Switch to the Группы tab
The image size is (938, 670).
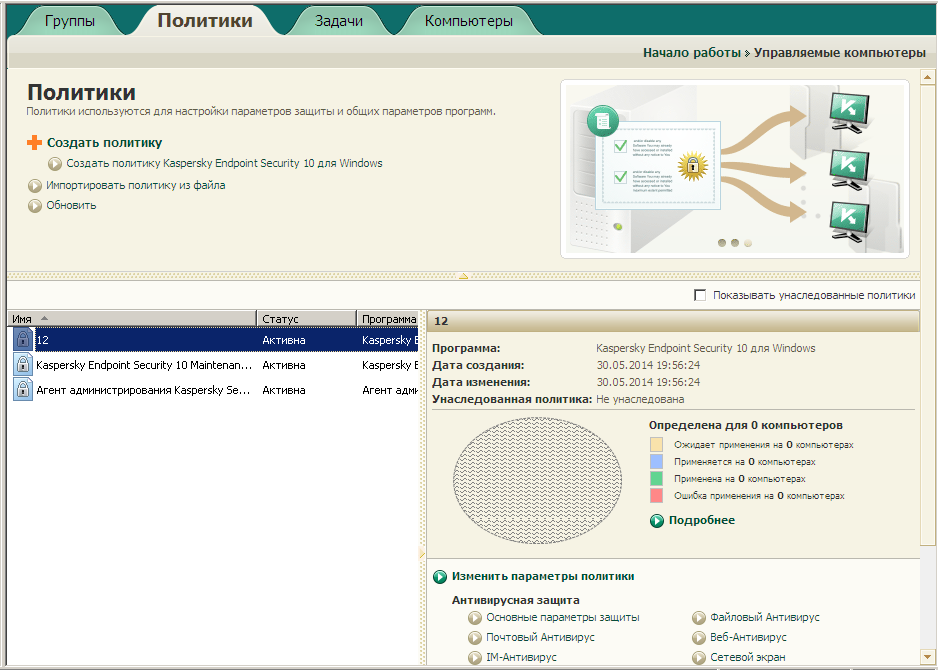[69, 21]
